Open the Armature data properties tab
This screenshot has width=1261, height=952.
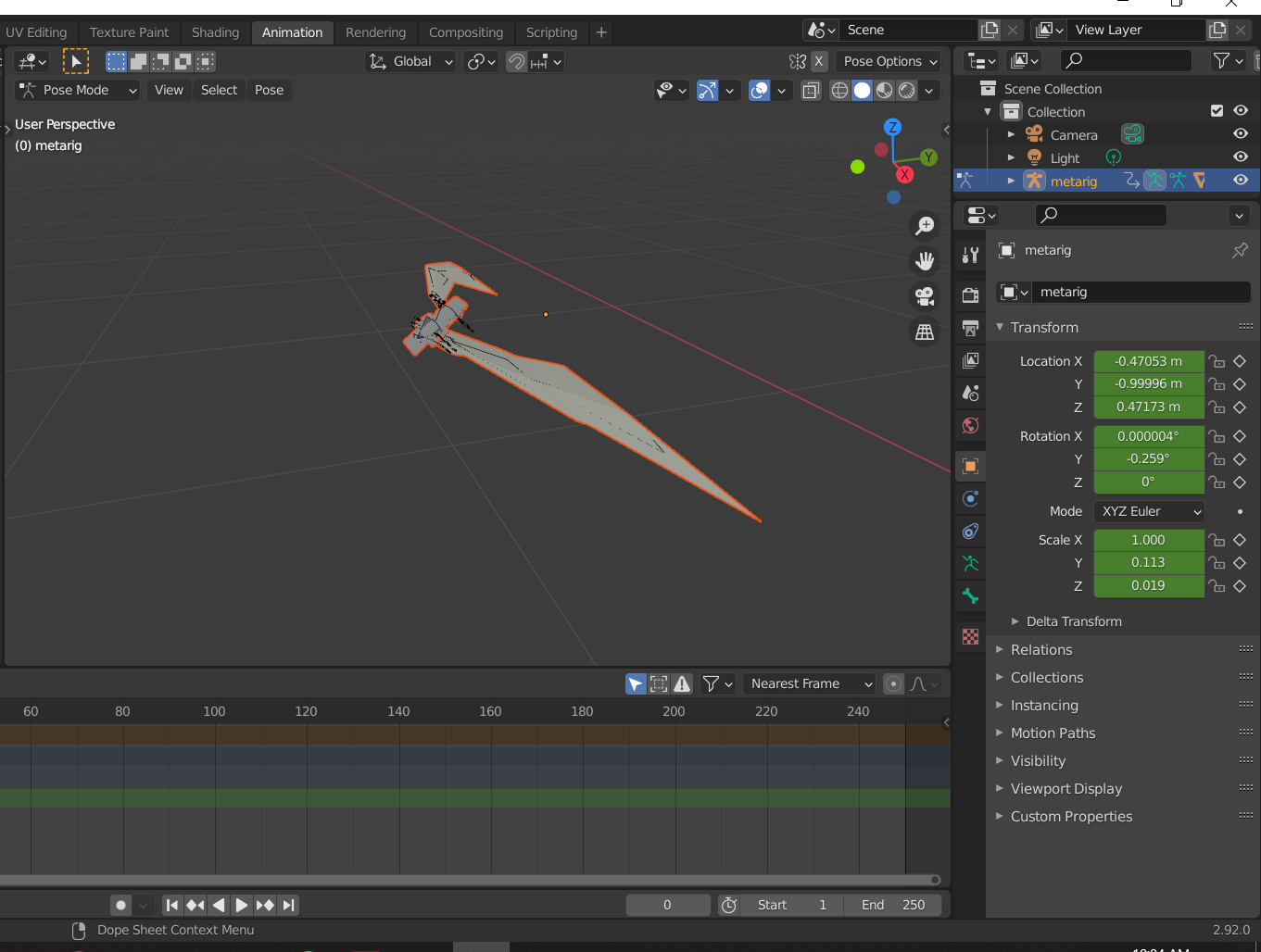[x=970, y=563]
